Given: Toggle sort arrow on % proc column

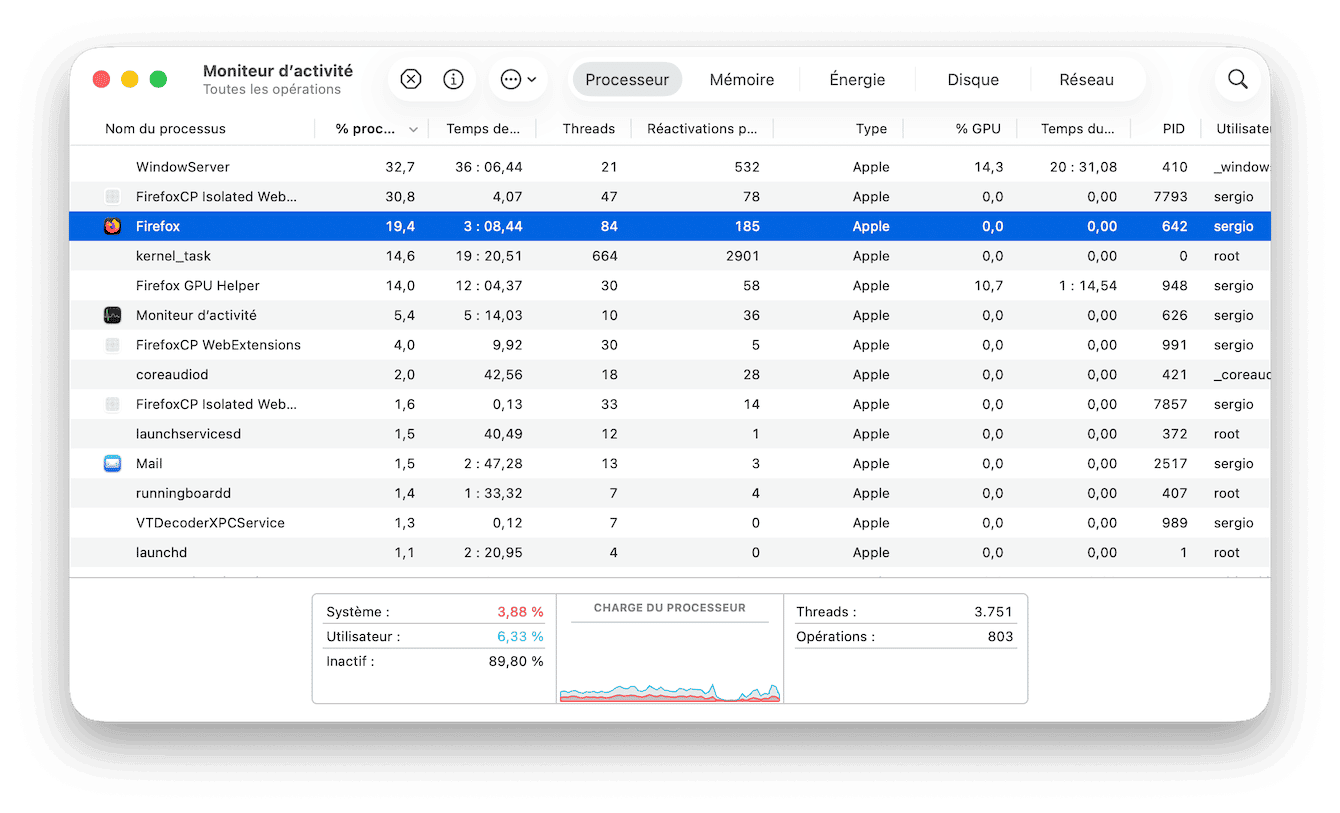Looking at the screenshot, I should pyautogui.click(x=414, y=129).
